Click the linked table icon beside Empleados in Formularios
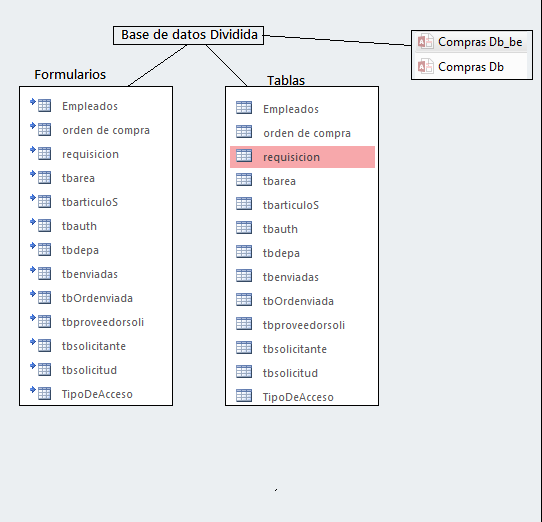Image resolution: width=542 pixels, height=522 pixels. tap(41, 105)
